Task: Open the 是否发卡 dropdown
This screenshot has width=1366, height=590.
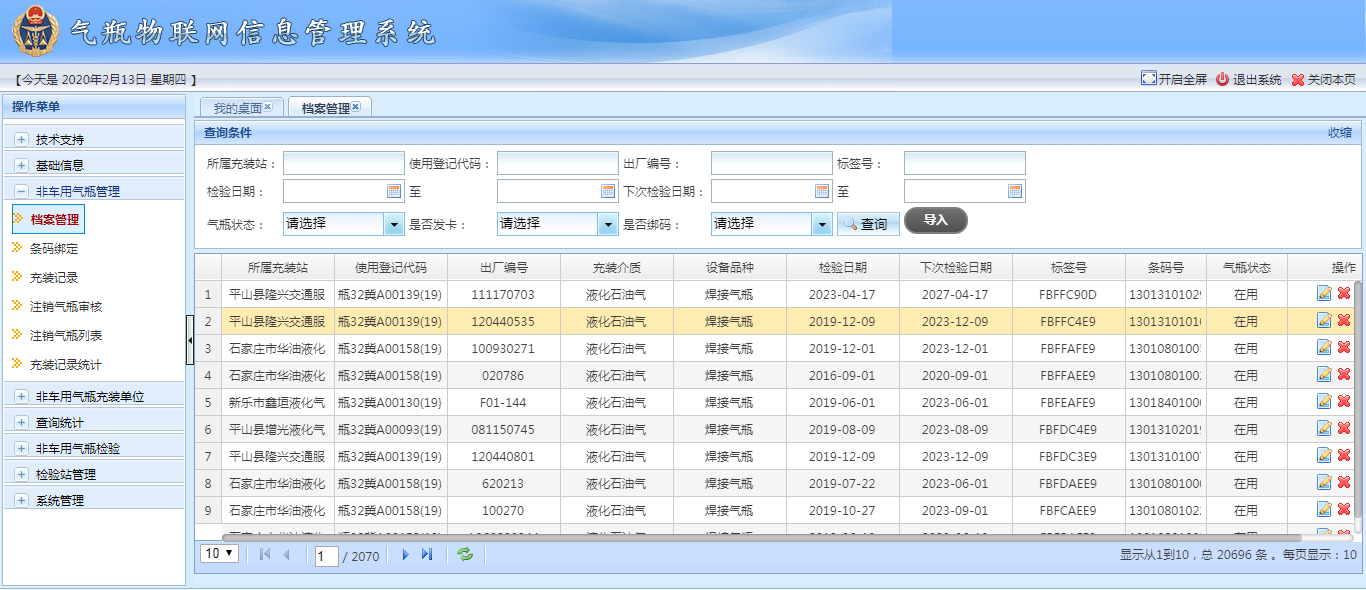Action: 608,224
